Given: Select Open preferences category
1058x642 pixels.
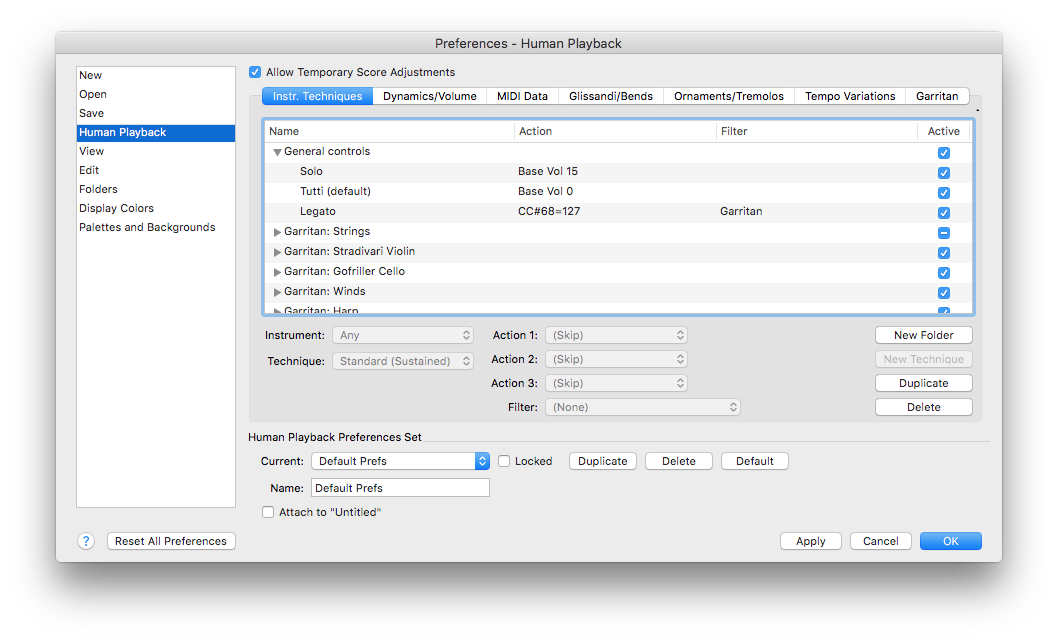Looking at the screenshot, I should coord(156,95).
